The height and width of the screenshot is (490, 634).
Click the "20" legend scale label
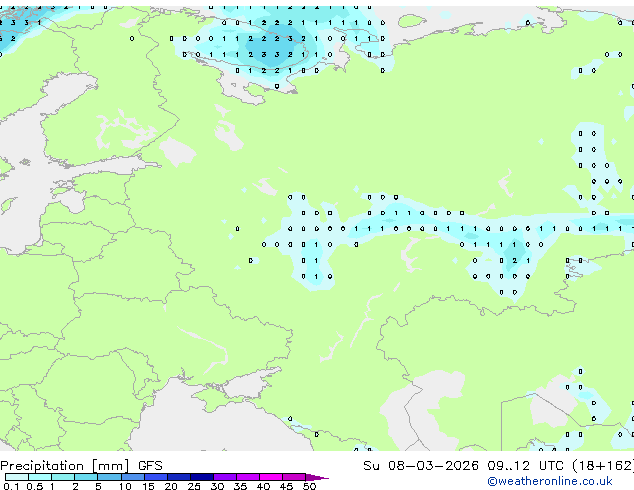click(x=171, y=486)
